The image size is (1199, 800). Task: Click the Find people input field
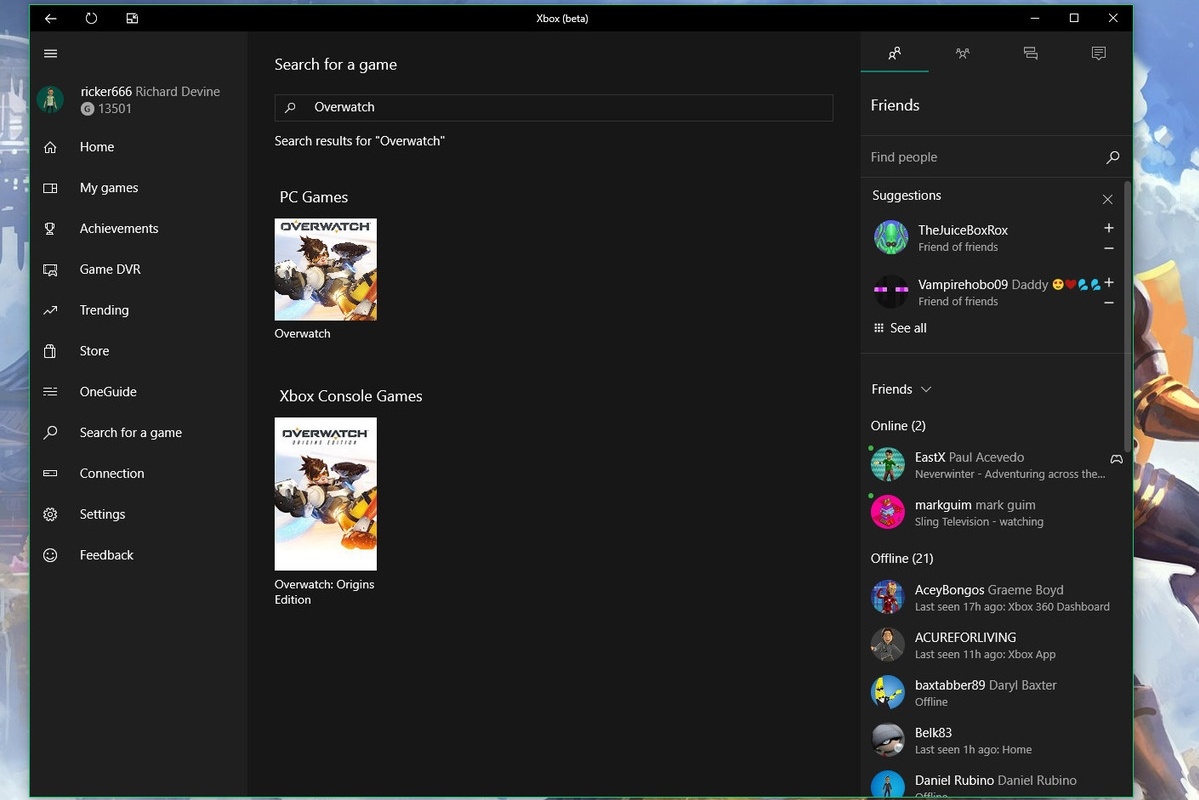click(x=983, y=157)
